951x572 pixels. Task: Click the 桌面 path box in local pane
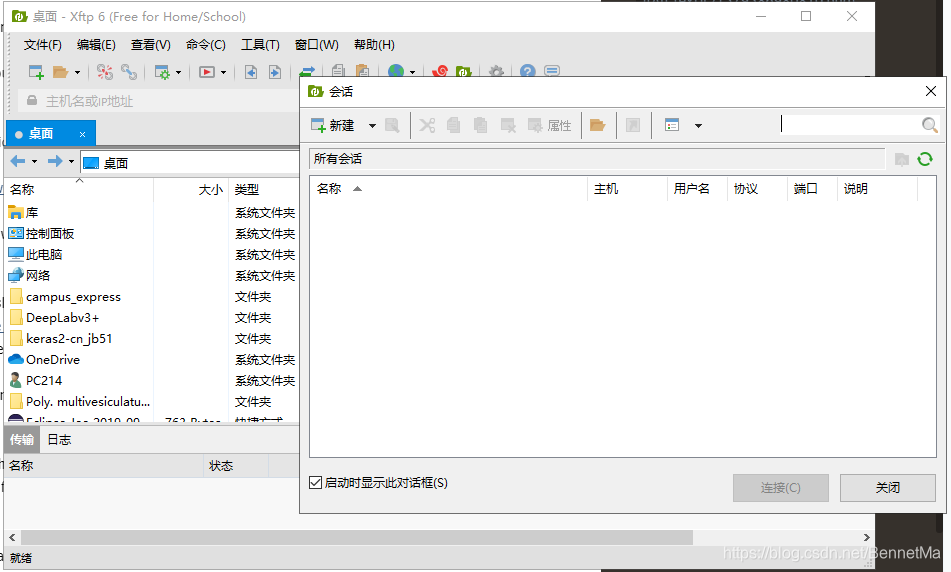click(190, 163)
